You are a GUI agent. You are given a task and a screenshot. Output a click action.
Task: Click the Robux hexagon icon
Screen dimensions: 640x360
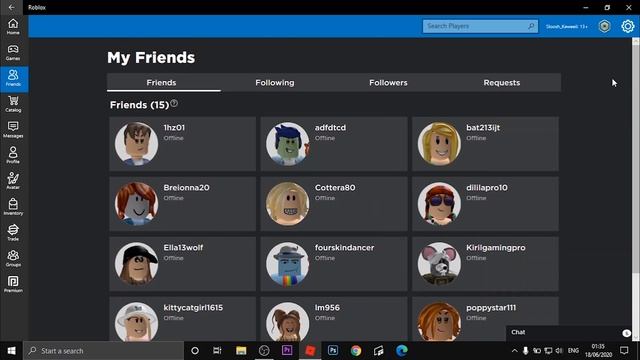(x=604, y=26)
